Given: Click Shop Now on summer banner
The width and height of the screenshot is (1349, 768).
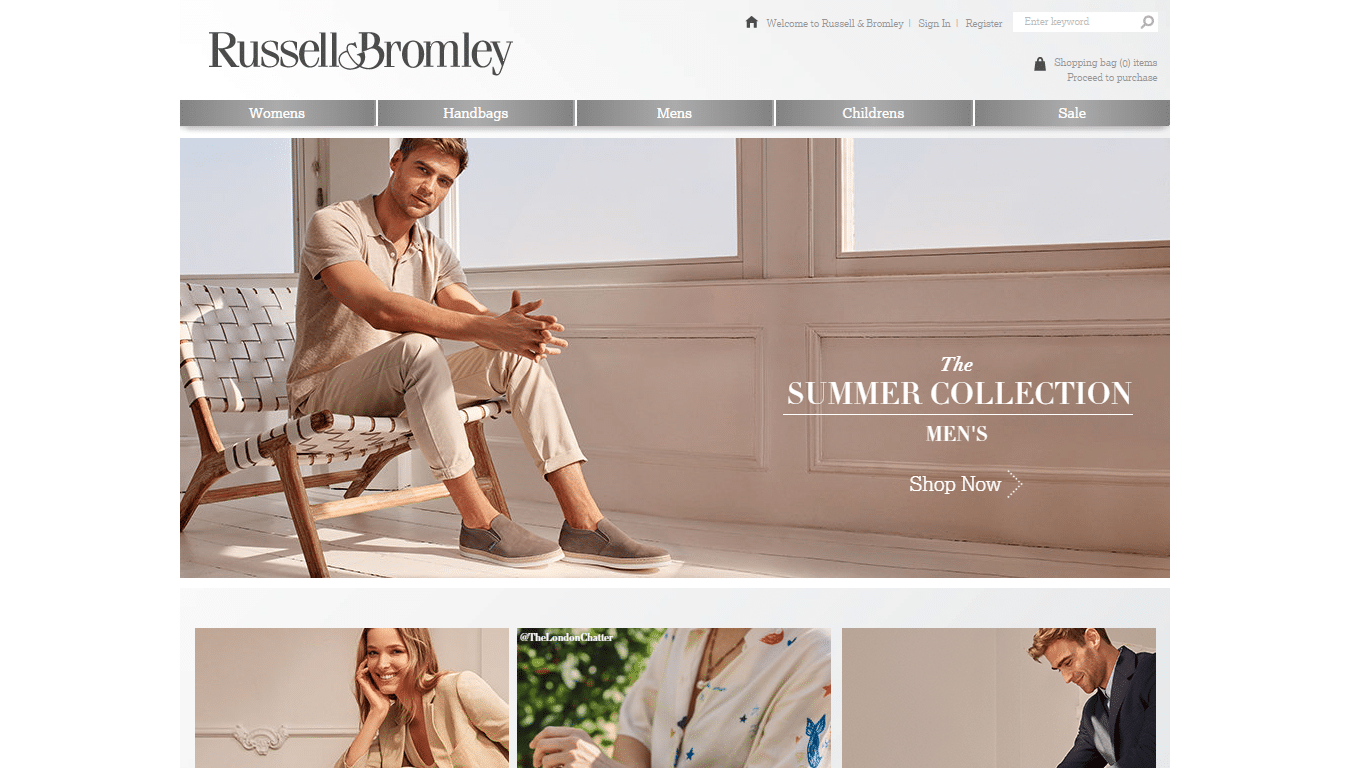Looking at the screenshot, I should pos(955,484).
